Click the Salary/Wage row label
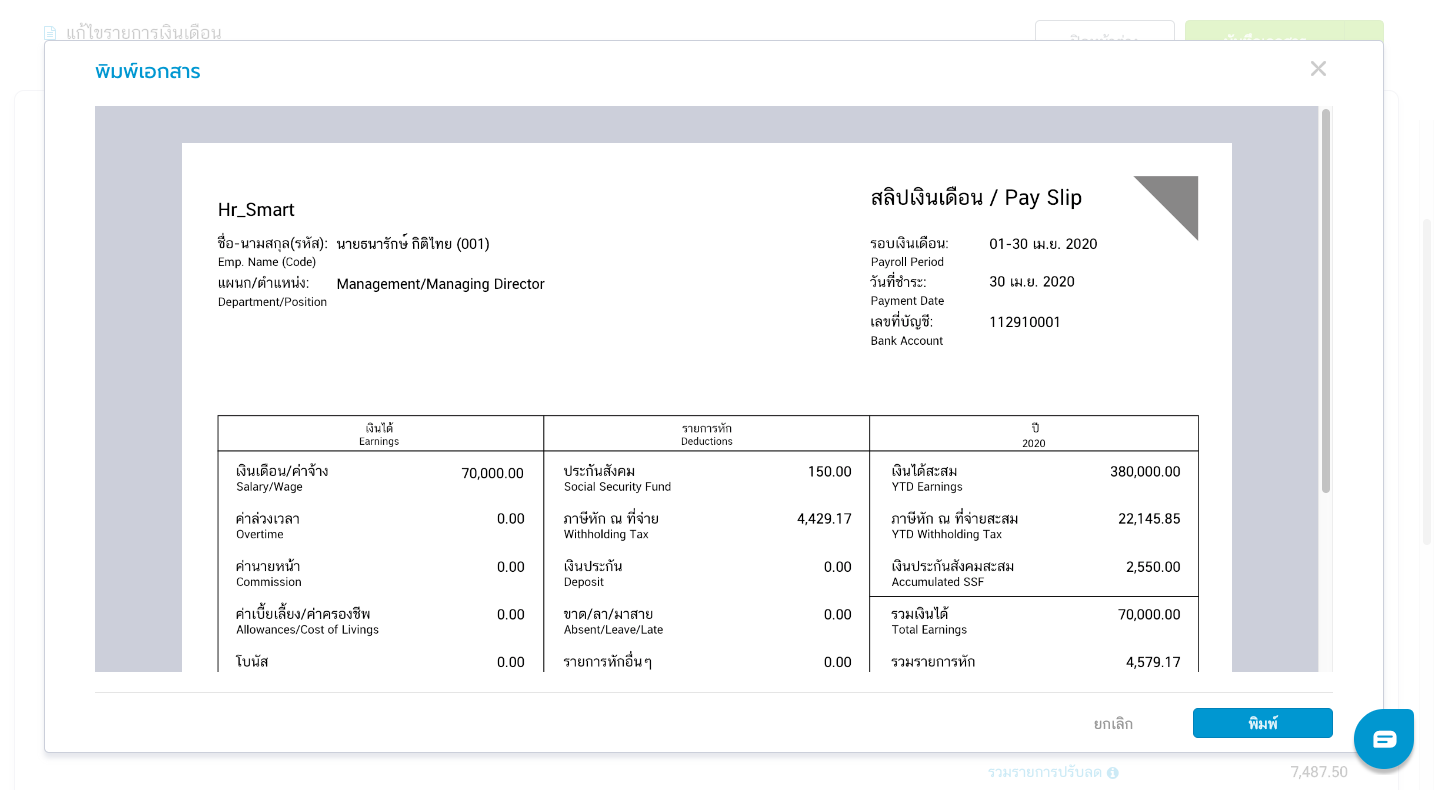The width and height of the screenshot is (1434, 790). click(282, 478)
